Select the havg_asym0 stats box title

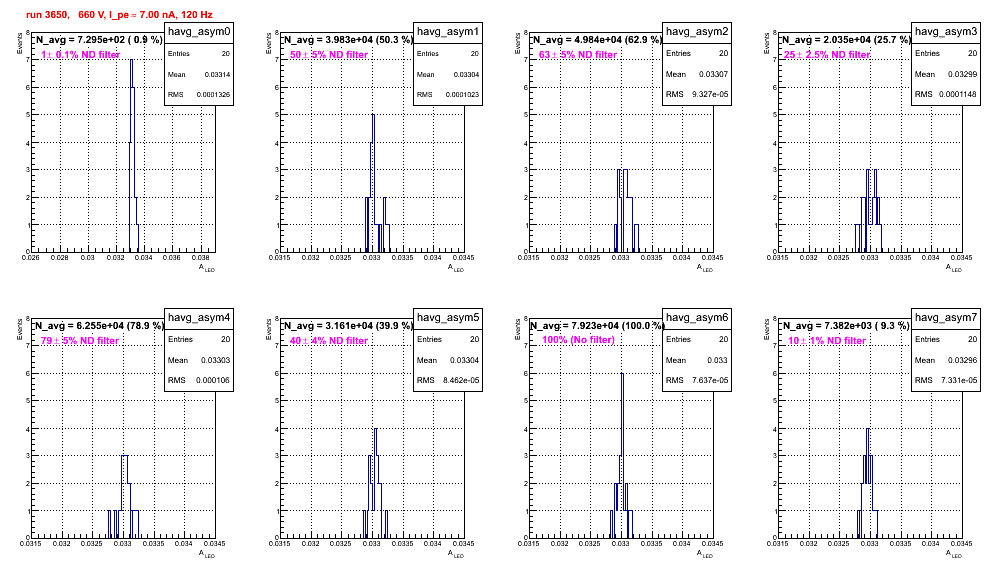199,31
